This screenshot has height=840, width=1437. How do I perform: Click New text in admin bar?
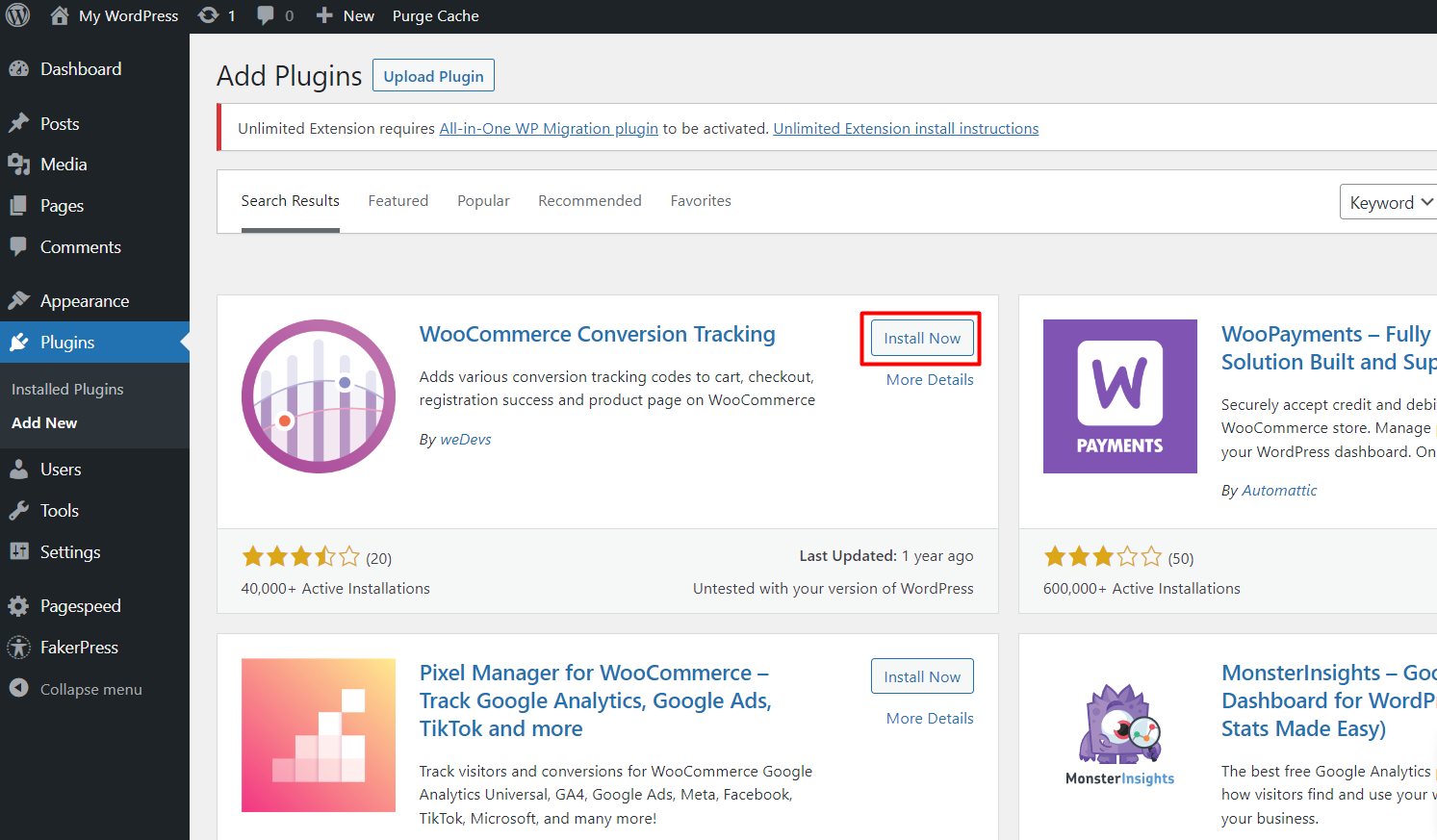click(358, 16)
